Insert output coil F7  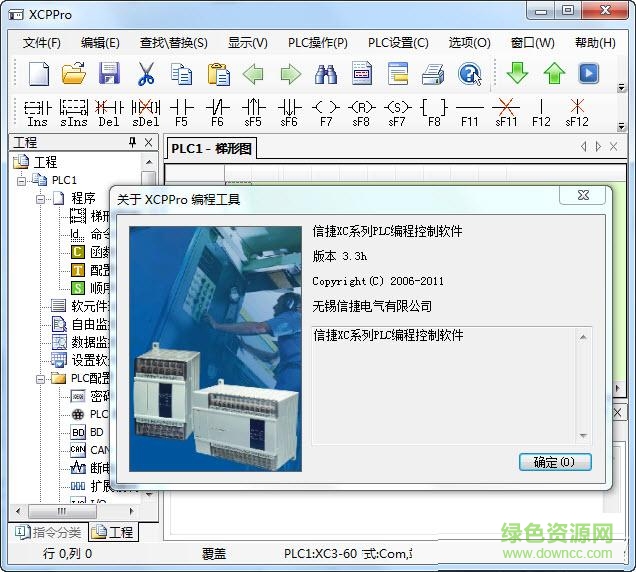click(x=325, y=110)
